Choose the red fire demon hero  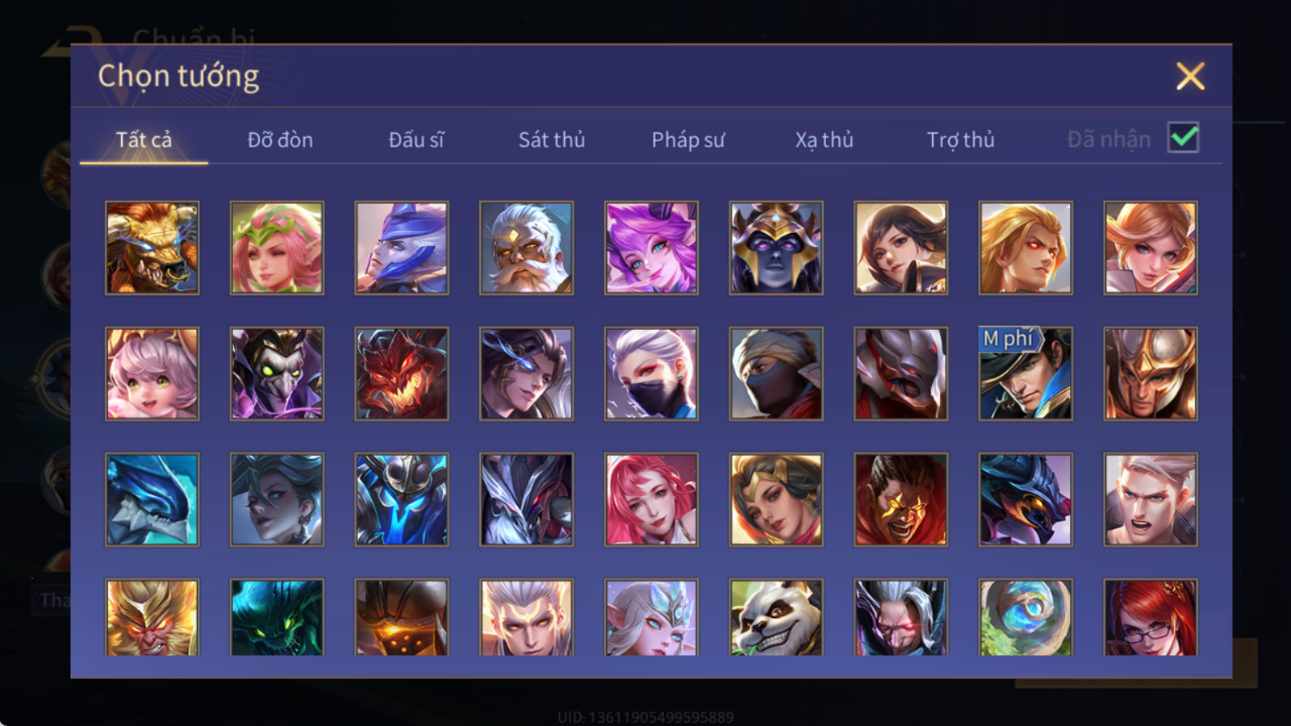click(x=402, y=373)
